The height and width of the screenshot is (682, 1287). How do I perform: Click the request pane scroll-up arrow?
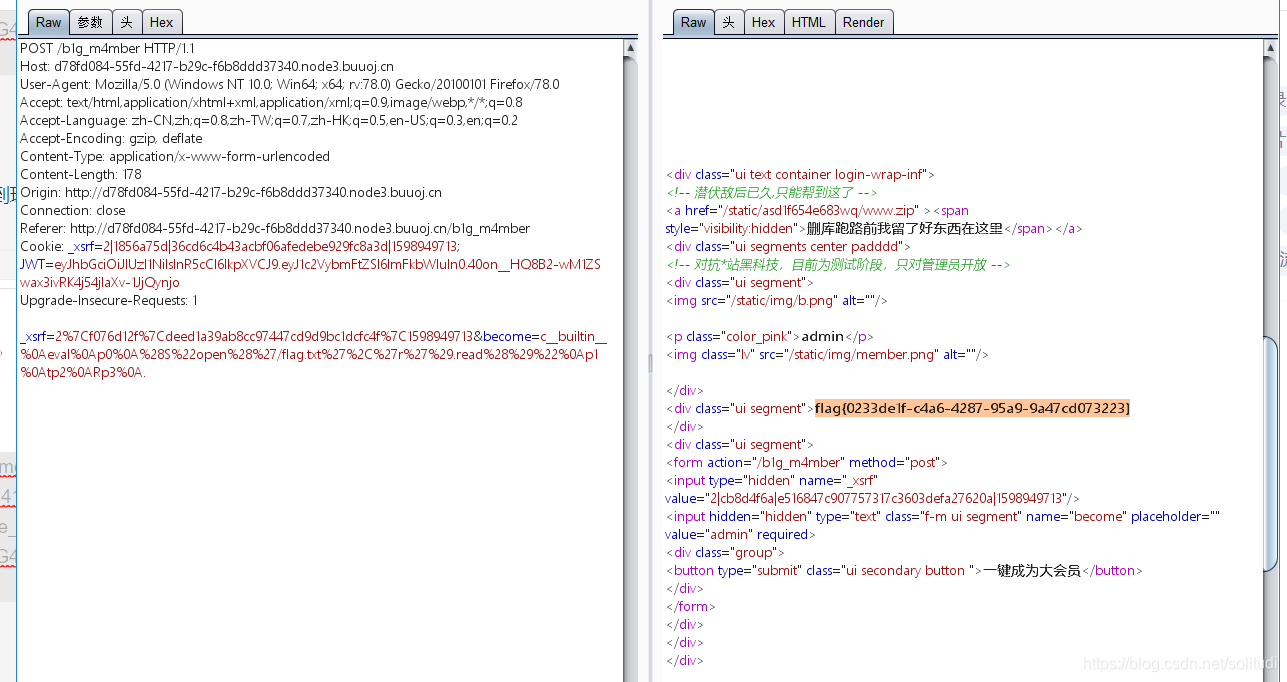[630, 47]
